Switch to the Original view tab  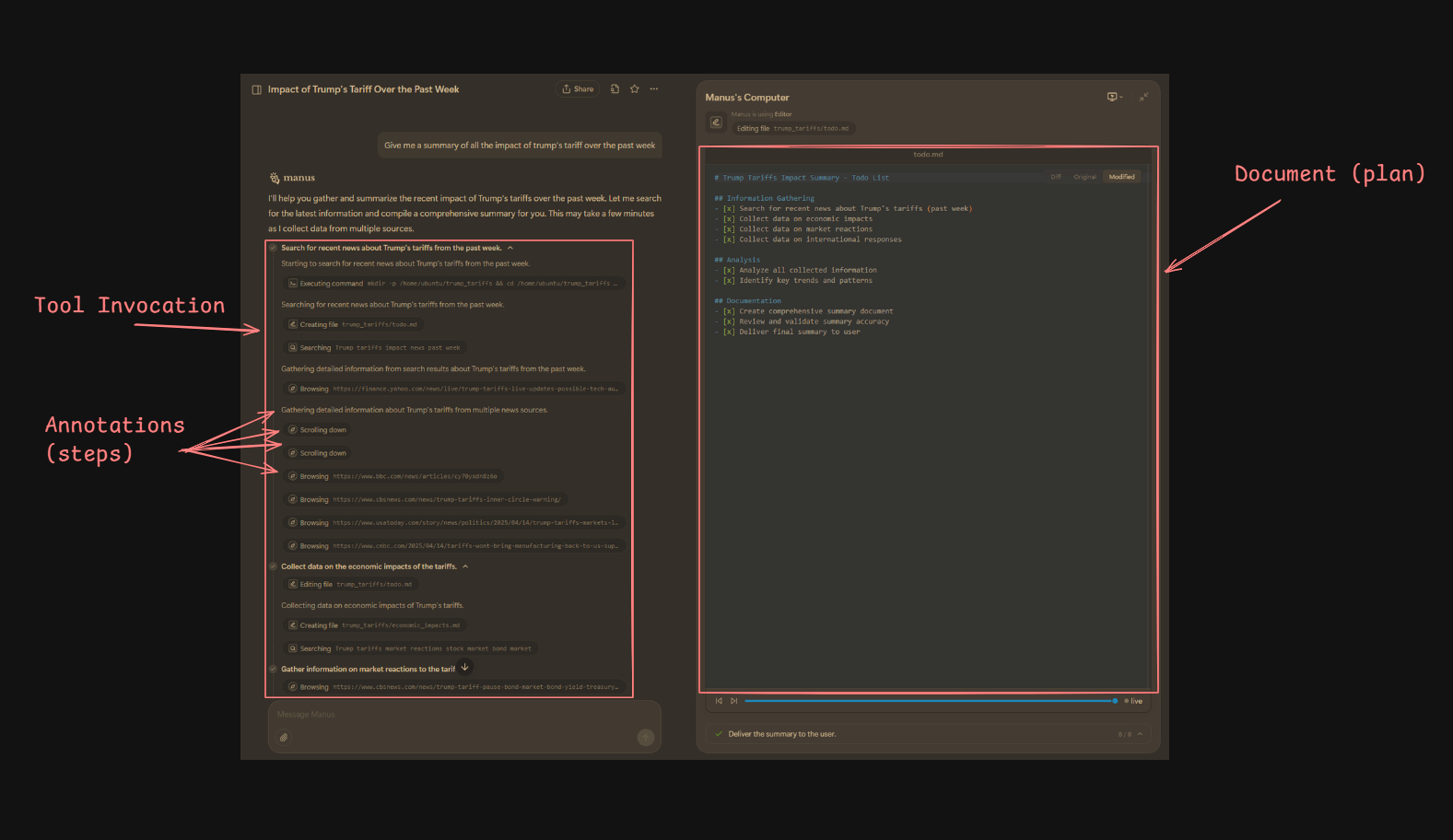tap(1084, 177)
